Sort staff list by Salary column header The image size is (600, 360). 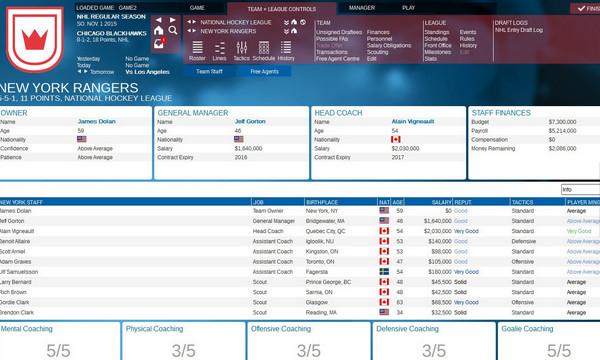[442, 202]
